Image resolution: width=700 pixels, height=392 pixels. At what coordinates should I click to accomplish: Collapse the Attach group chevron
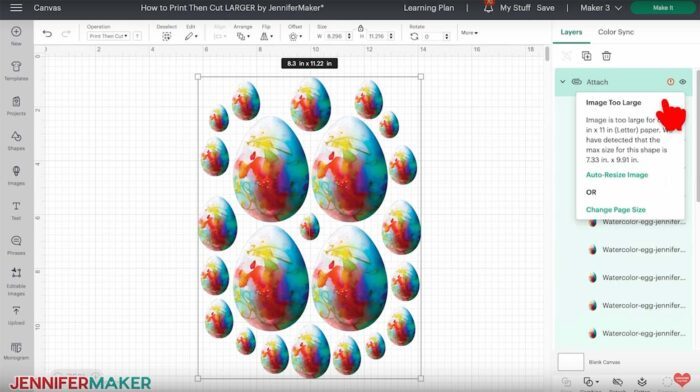click(562, 82)
